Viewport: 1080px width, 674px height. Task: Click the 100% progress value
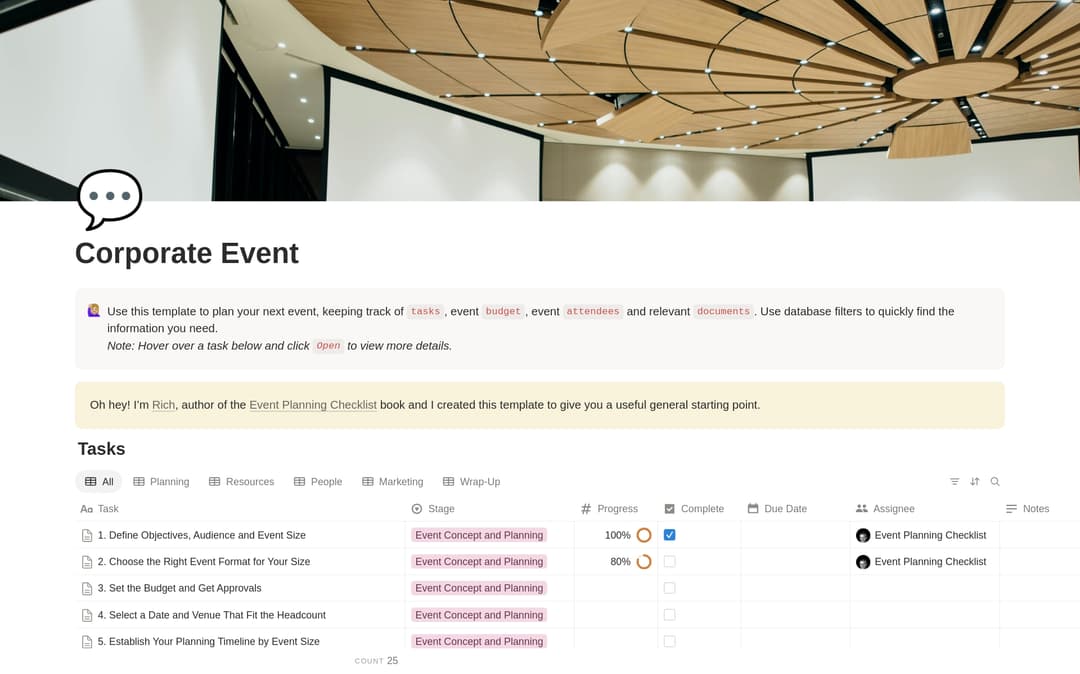618,535
